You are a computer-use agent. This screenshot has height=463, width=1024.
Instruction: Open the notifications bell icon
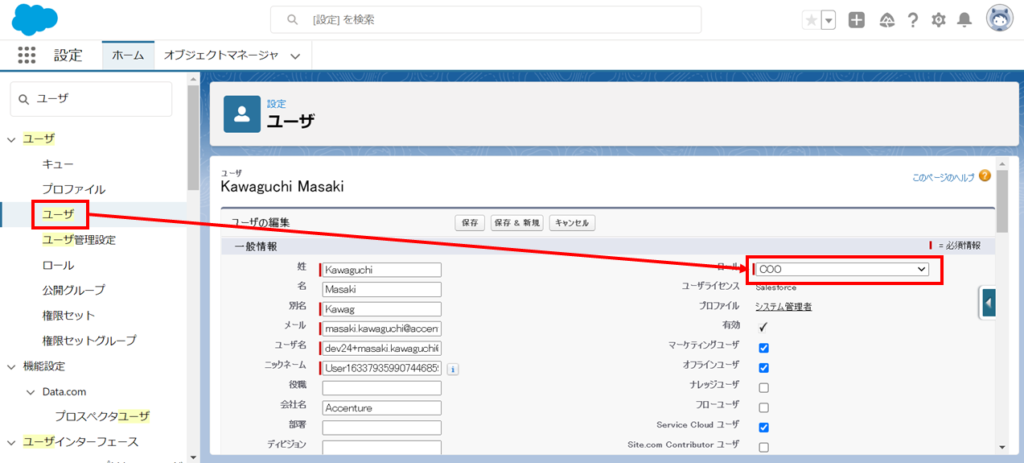[964, 21]
